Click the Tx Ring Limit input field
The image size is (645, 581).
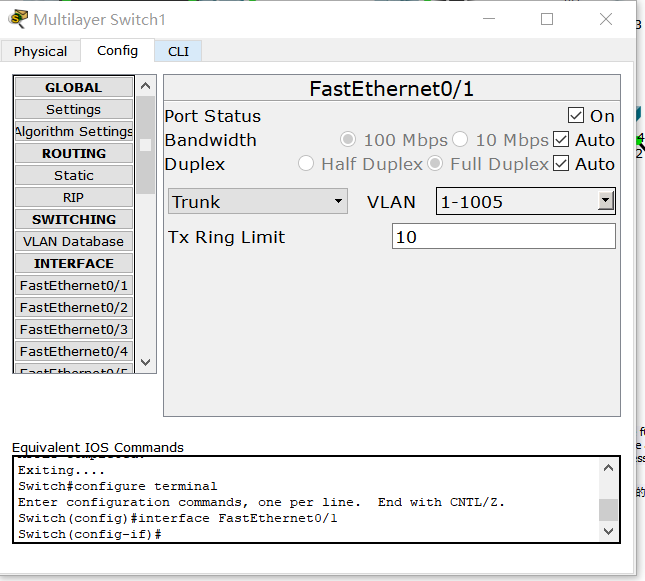503,236
